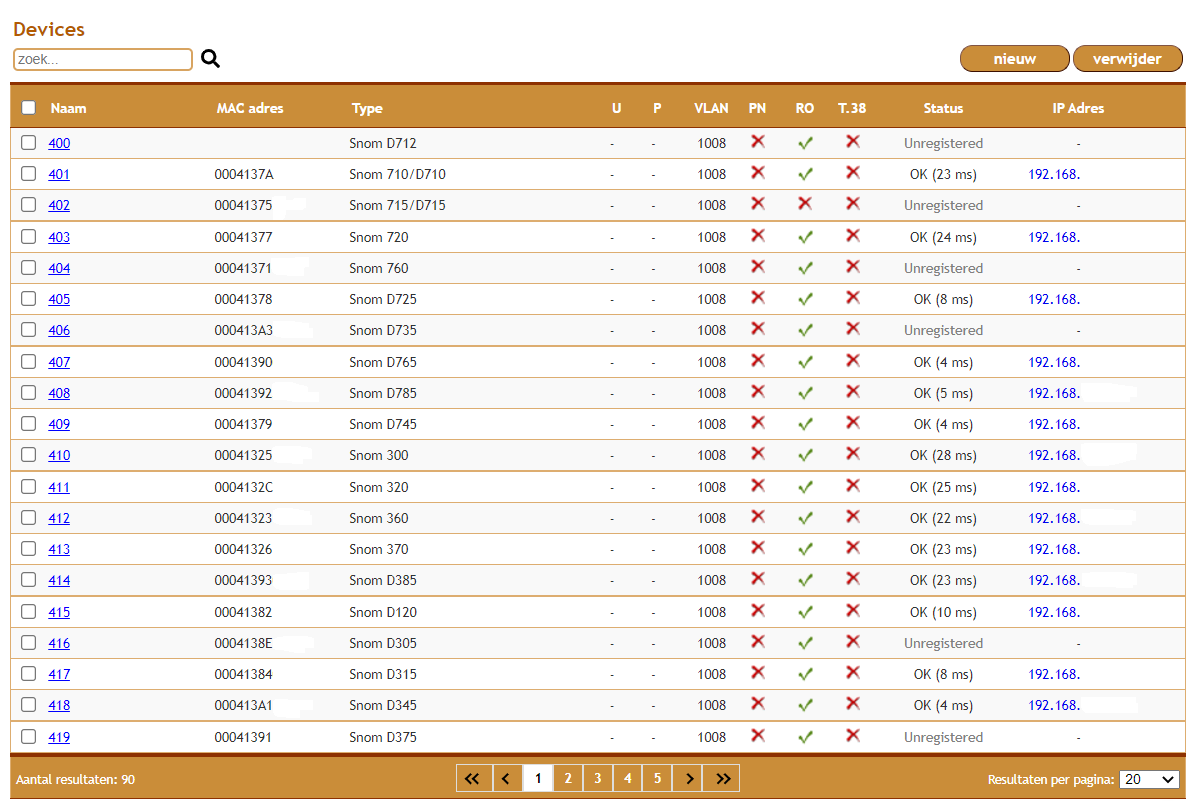Open IP address link in row 415

1053,612
